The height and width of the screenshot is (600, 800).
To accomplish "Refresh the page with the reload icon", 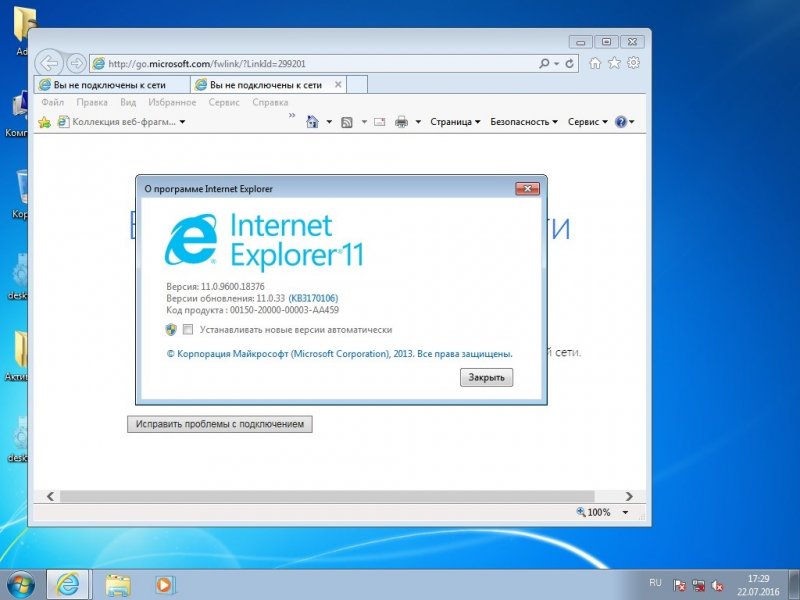I will (569, 63).
